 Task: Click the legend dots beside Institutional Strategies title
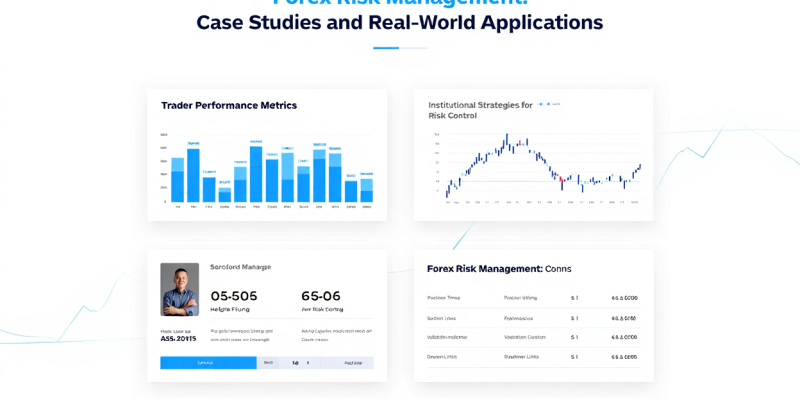coord(545,104)
